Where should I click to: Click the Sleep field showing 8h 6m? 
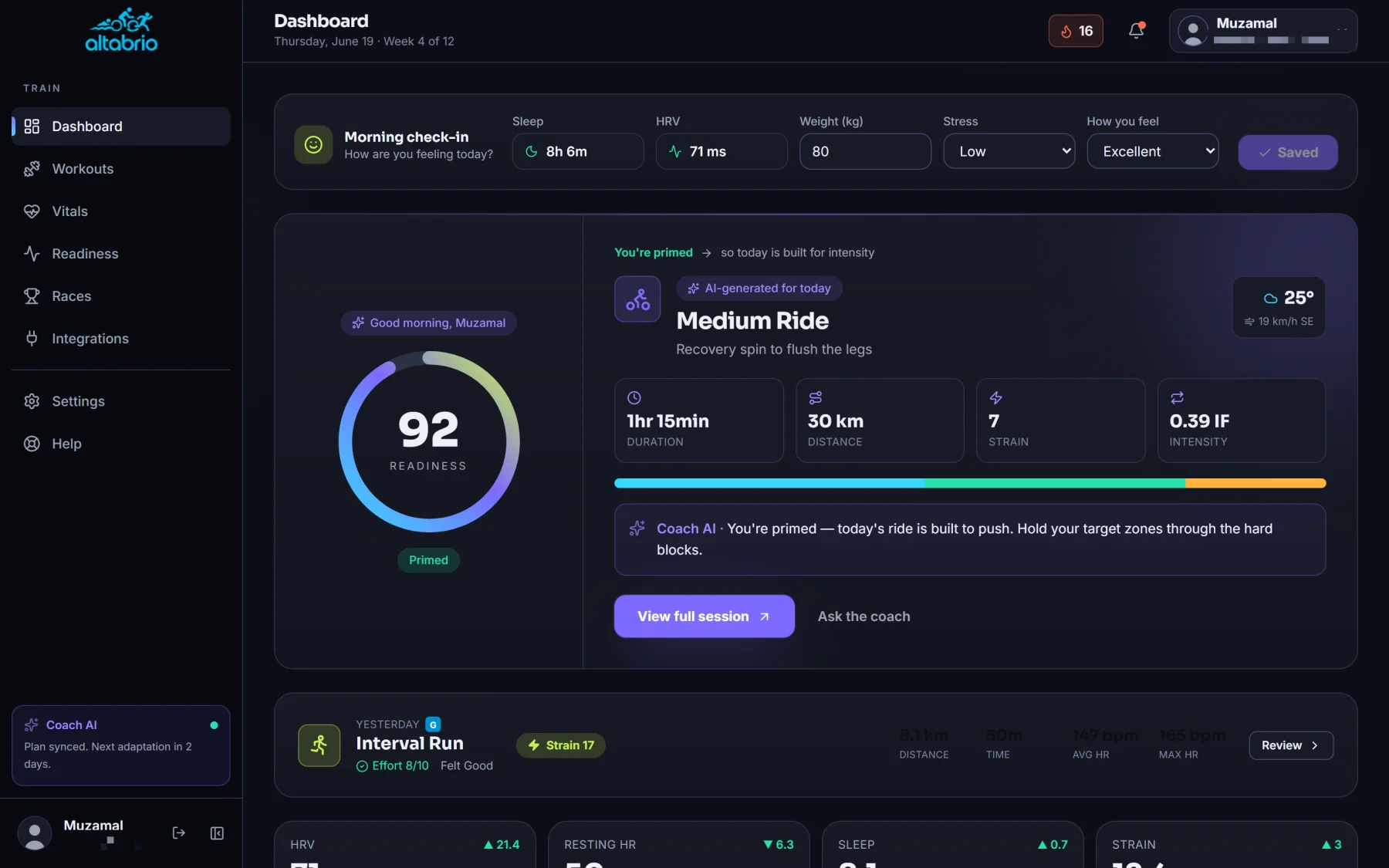578,151
